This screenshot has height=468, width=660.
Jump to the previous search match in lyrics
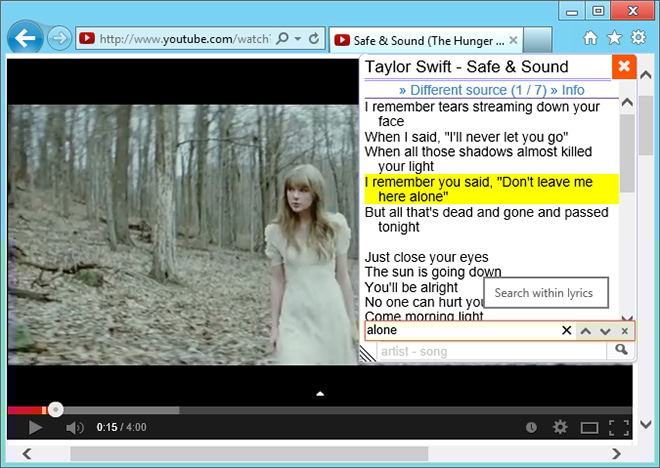tap(586, 331)
